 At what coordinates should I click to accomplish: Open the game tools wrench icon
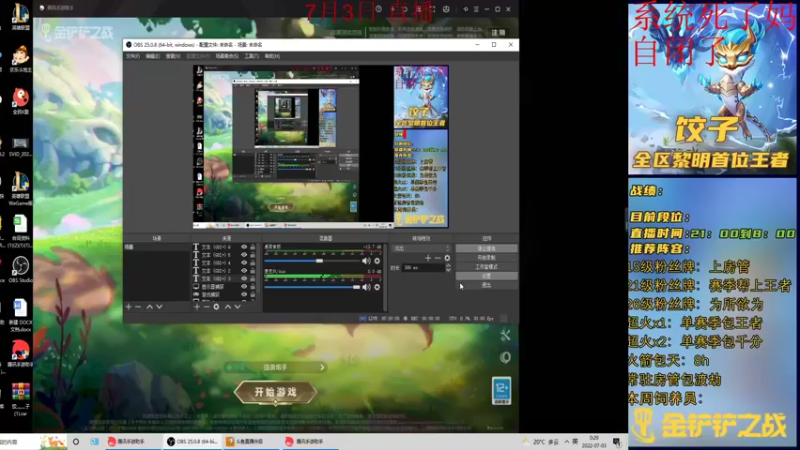pyautogui.click(x=505, y=335)
